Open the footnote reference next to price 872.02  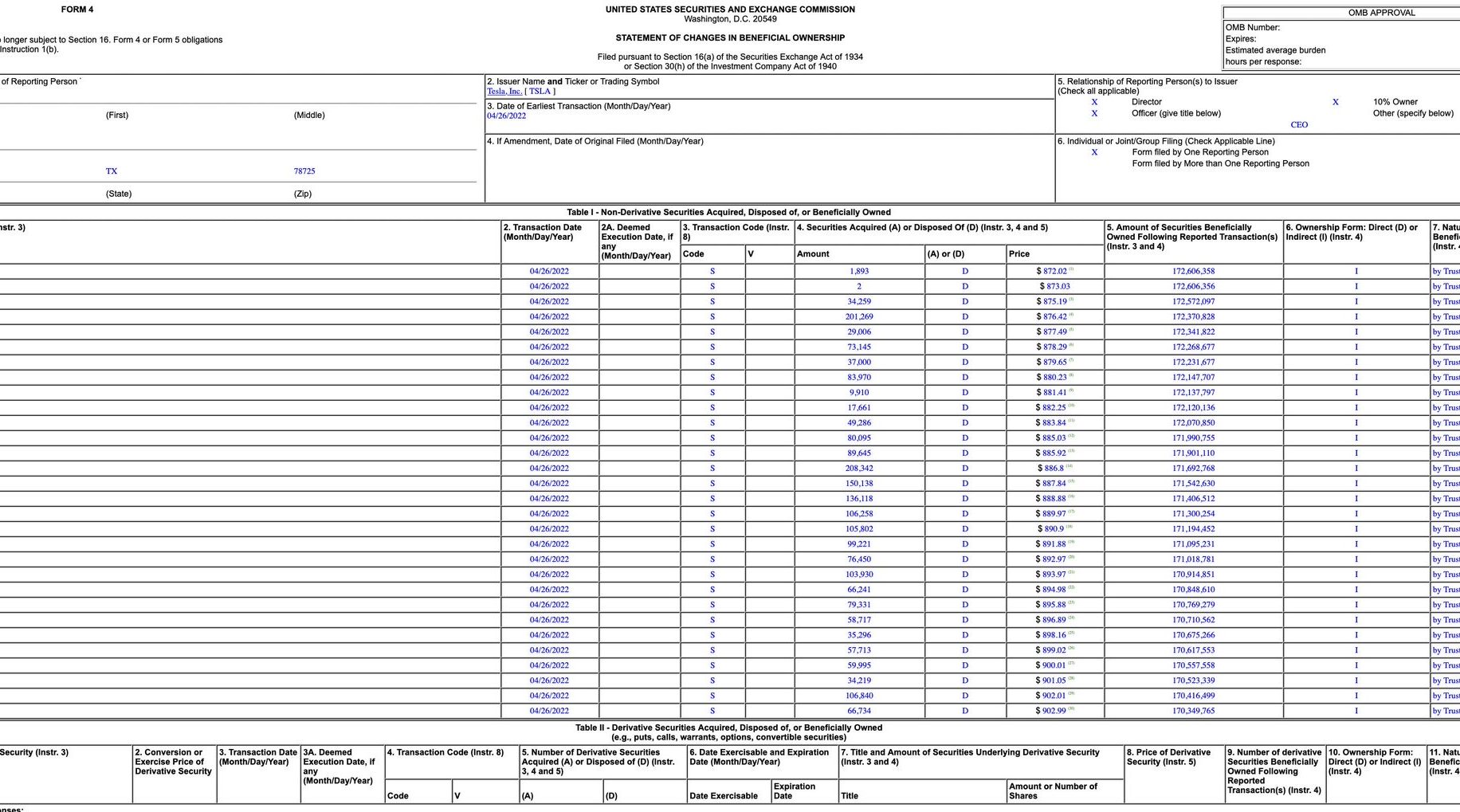pyautogui.click(x=1072, y=270)
